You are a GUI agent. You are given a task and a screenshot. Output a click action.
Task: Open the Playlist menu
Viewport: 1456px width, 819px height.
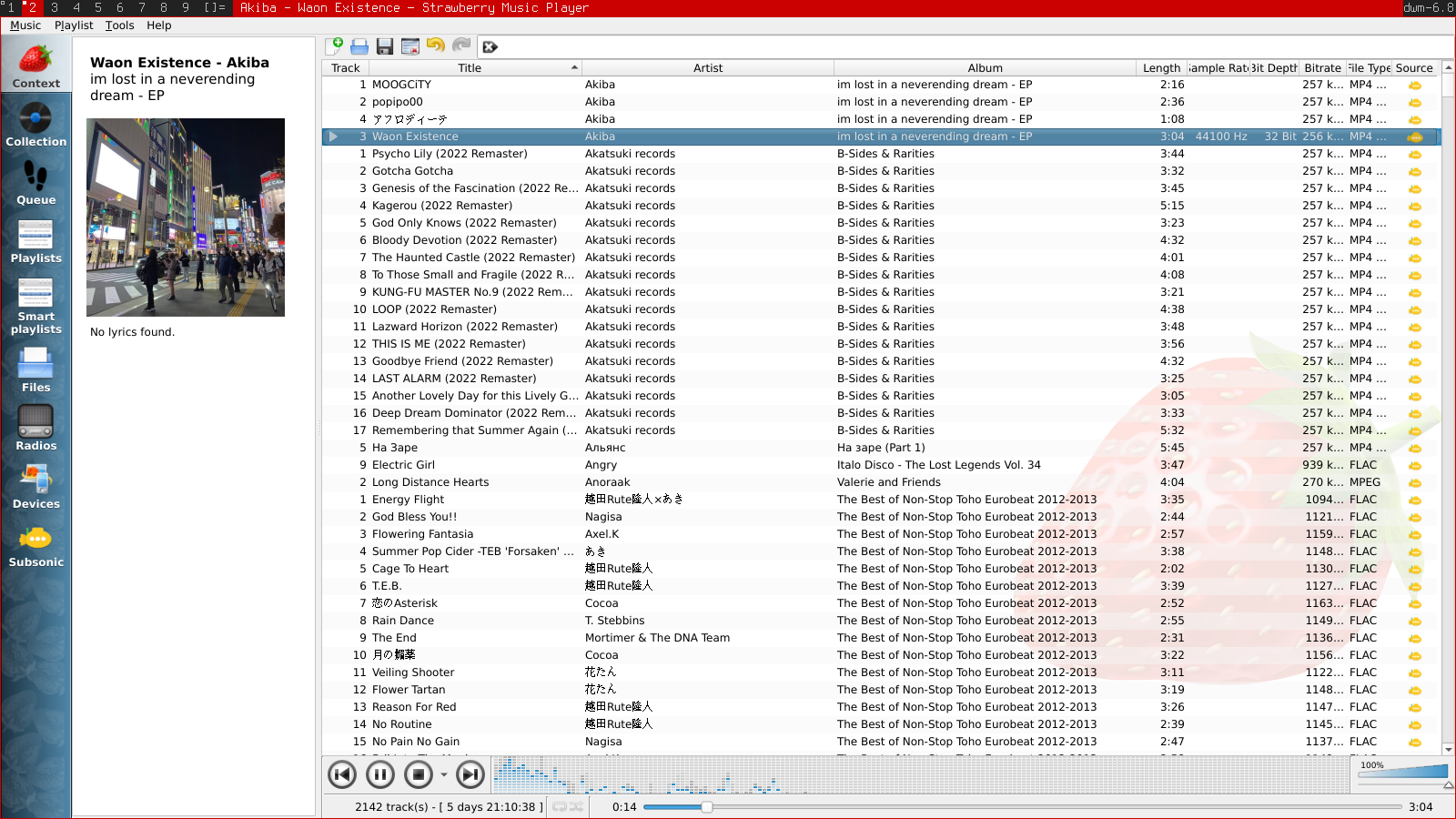pos(74,25)
